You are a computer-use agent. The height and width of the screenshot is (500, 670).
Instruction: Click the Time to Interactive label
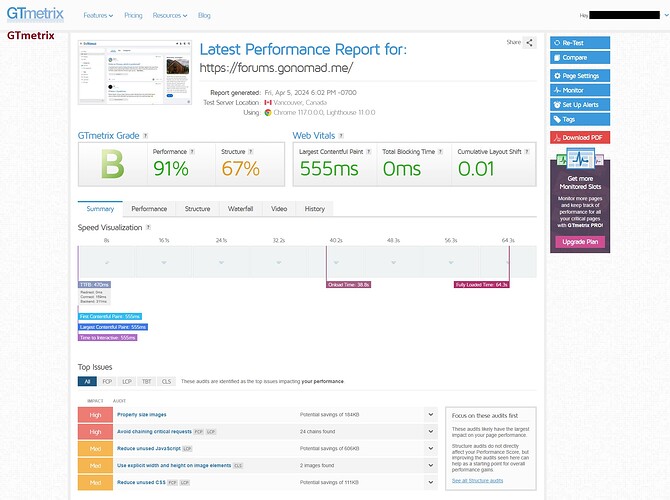pyautogui.click(x=108, y=338)
